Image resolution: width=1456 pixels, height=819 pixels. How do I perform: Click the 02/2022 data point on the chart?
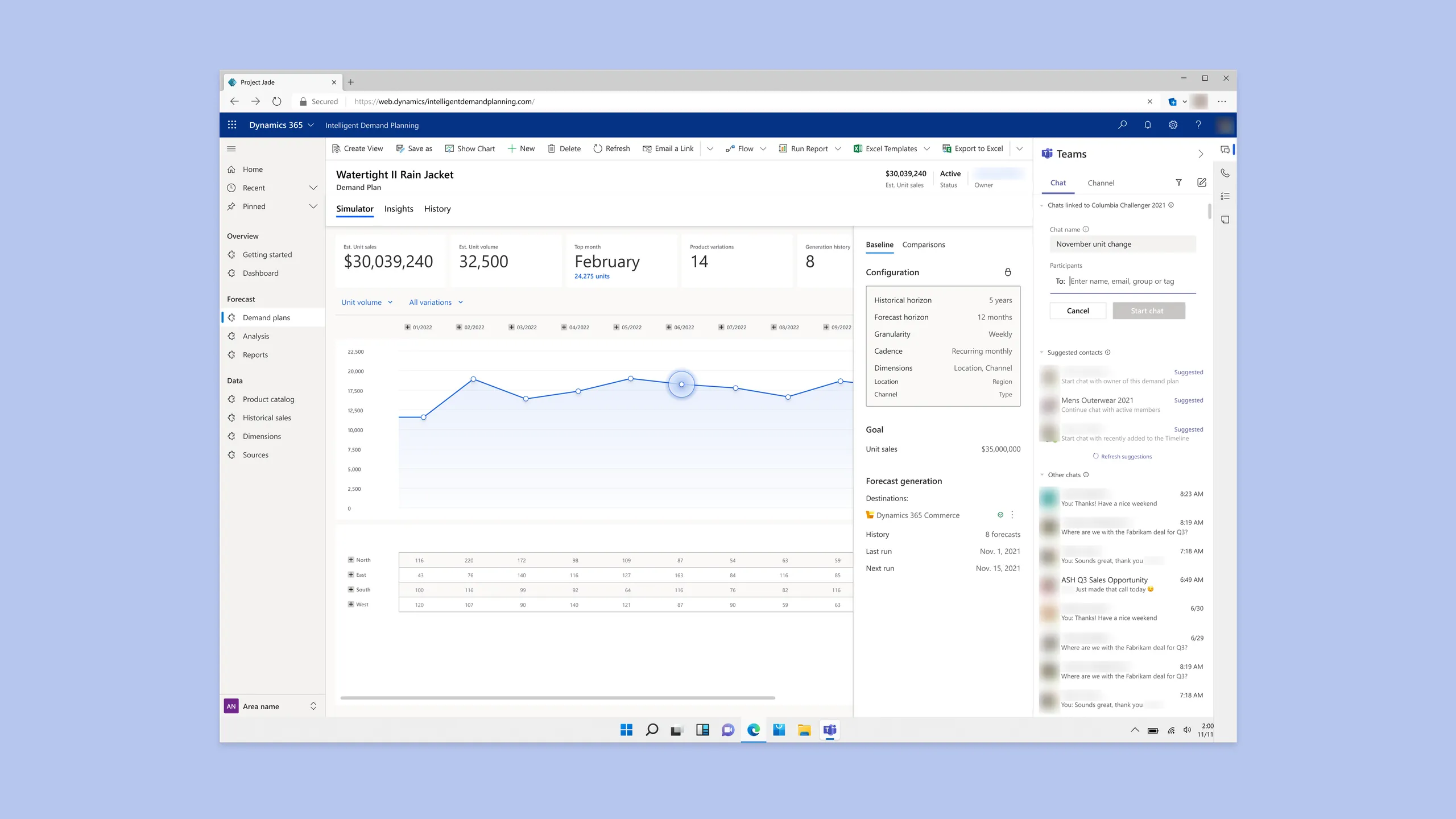click(x=473, y=379)
